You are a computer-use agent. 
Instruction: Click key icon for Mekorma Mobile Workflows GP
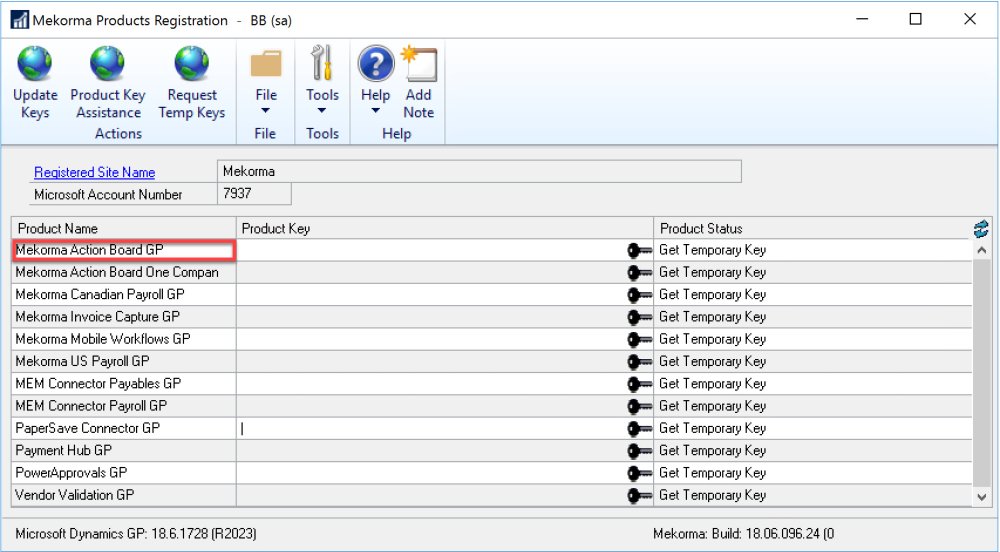pyautogui.click(x=639, y=340)
